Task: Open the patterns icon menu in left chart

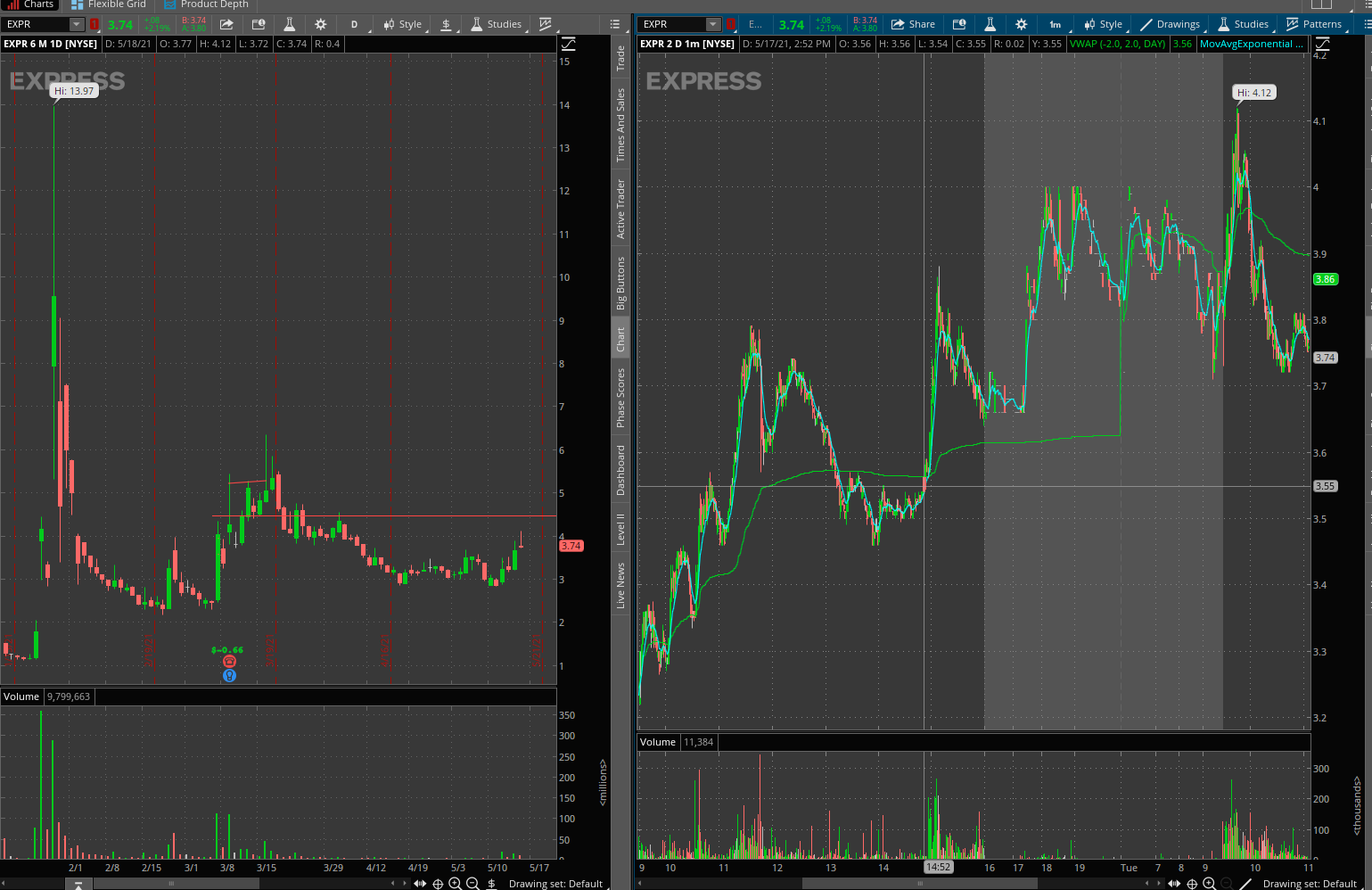Action: [546, 24]
